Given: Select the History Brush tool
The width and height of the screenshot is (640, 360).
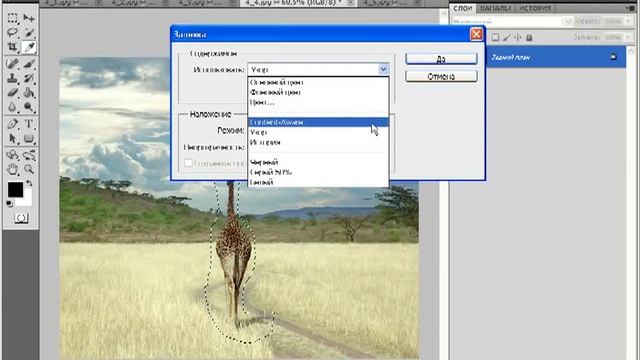Looking at the screenshot, I should tap(29, 78).
